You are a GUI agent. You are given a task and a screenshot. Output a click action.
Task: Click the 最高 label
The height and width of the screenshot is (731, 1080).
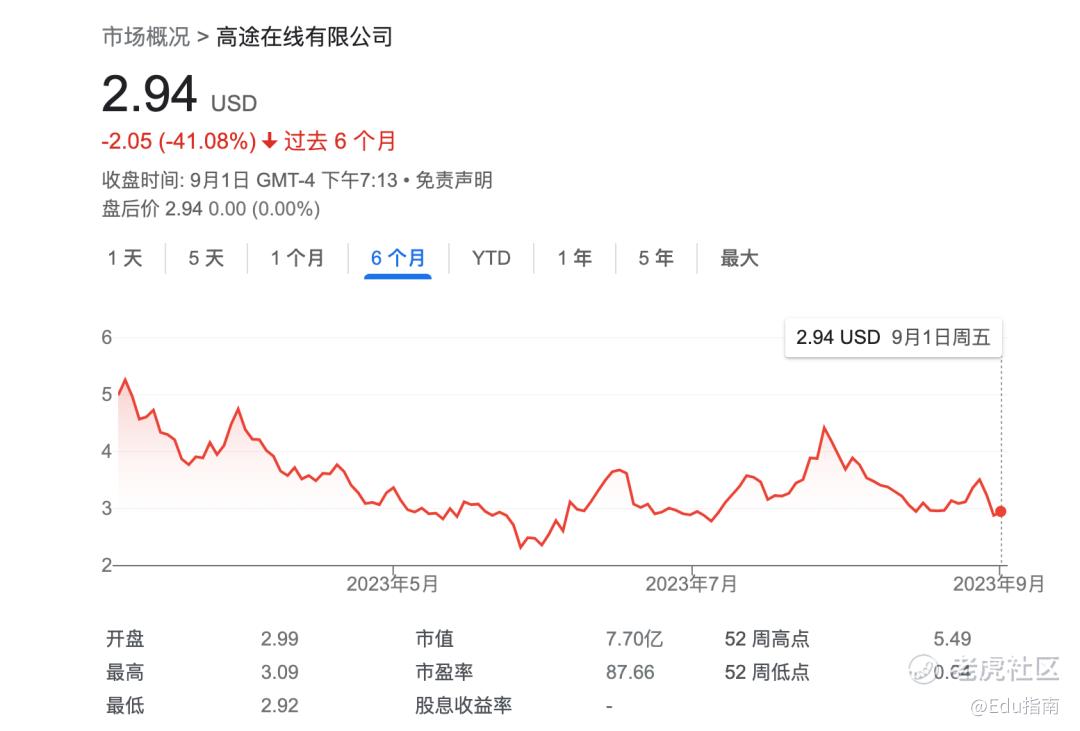tap(125, 672)
